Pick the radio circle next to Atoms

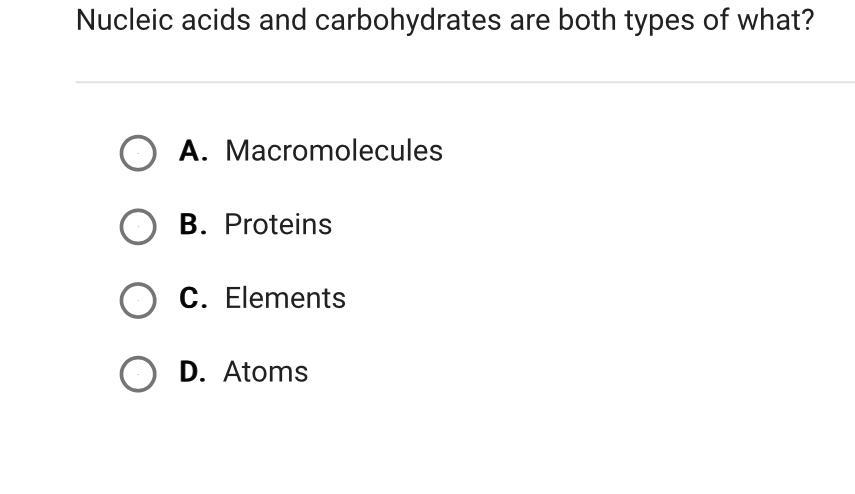tap(138, 374)
